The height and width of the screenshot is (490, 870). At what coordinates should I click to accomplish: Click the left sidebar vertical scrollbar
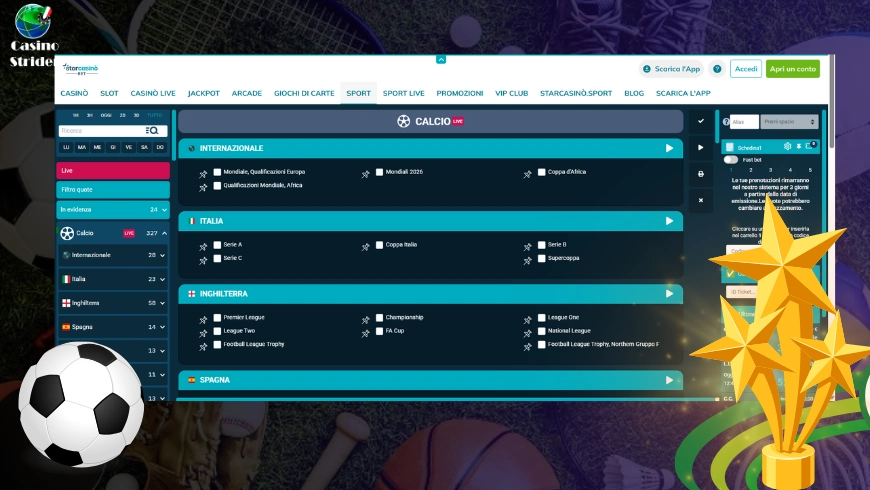174,135
